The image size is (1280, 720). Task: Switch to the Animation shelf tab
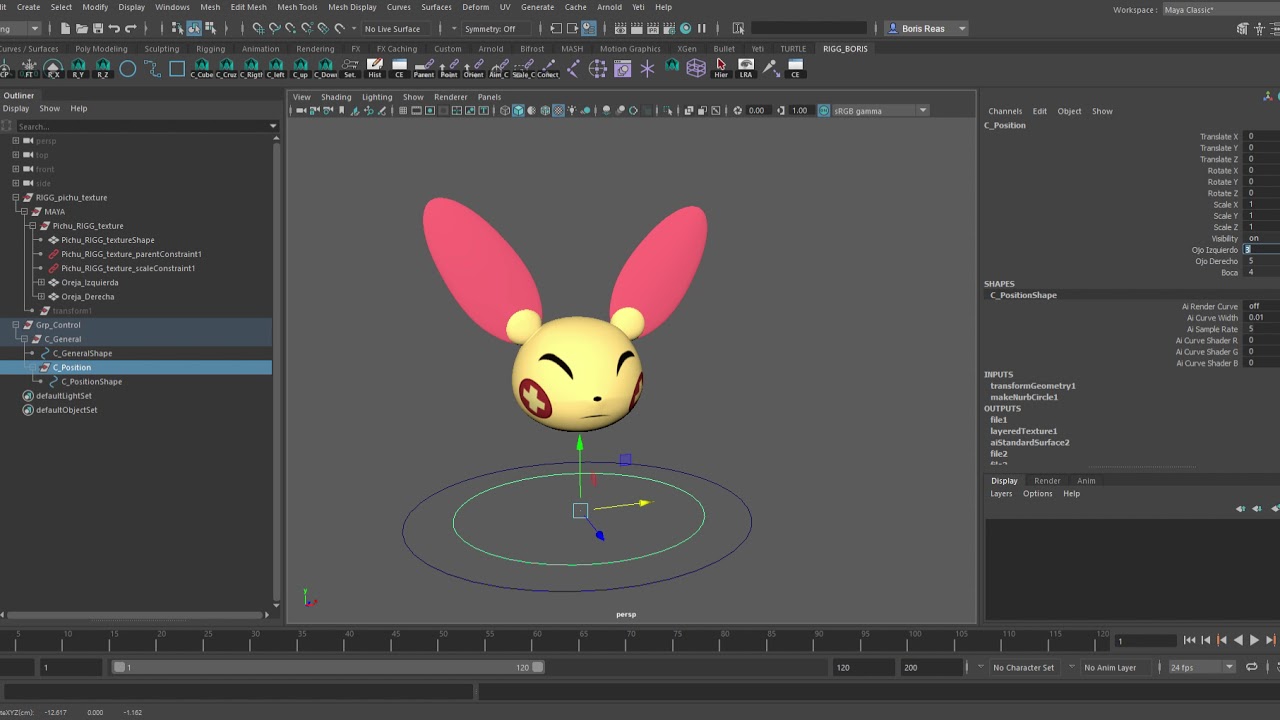pyautogui.click(x=260, y=48)
